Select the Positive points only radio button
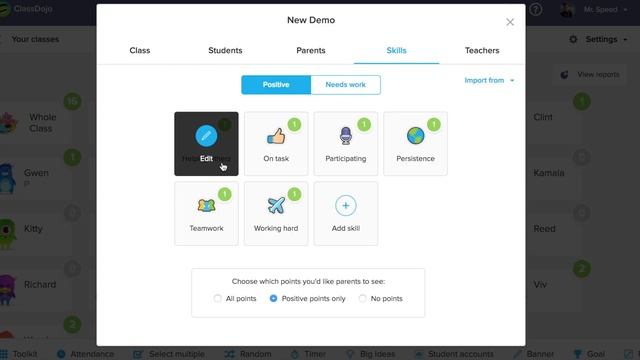This screenshot has width=640, height=360. click(273, 298)
